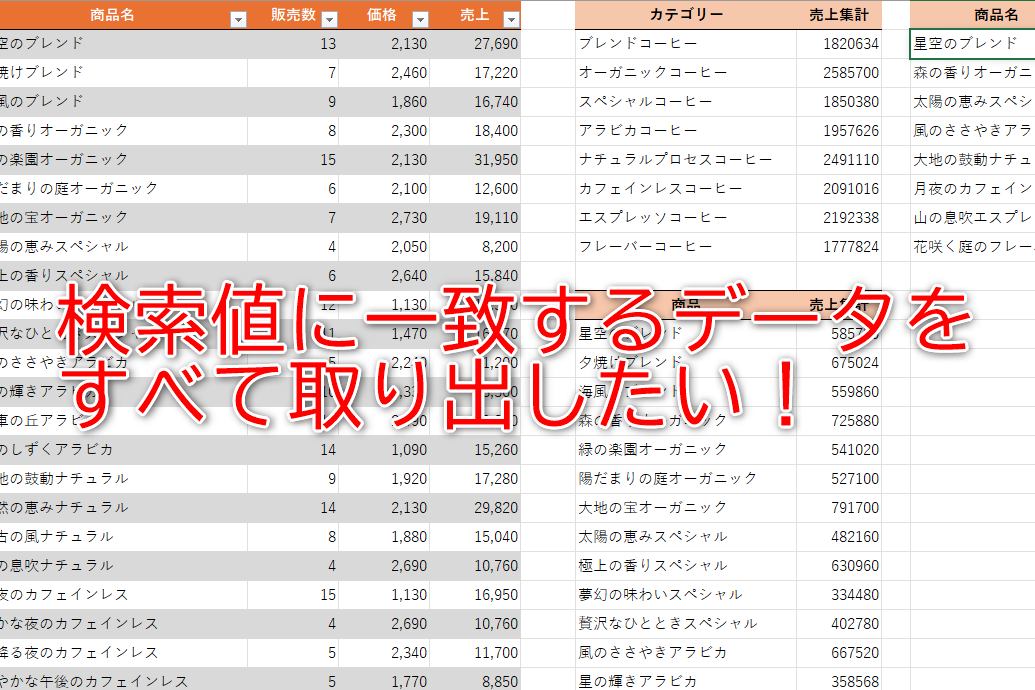Click the green-bordered active cell 星空のブレンド
The image size is (1035, 690).
coord(972,44)
